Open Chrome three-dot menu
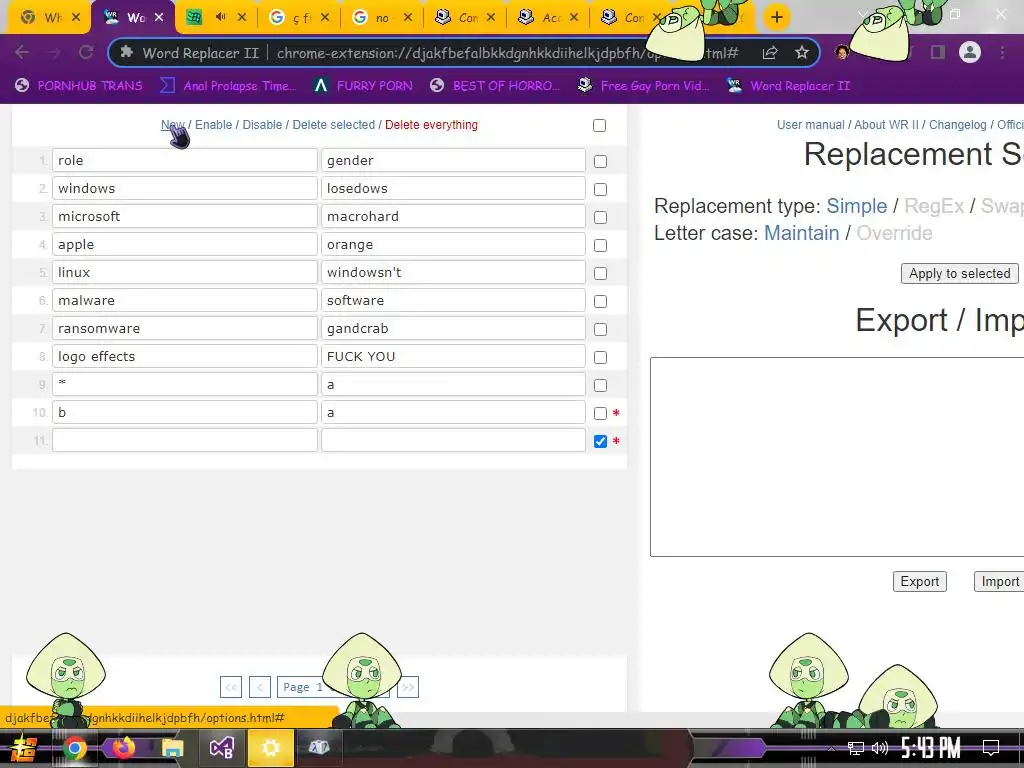 click(x=1002, y=52)
